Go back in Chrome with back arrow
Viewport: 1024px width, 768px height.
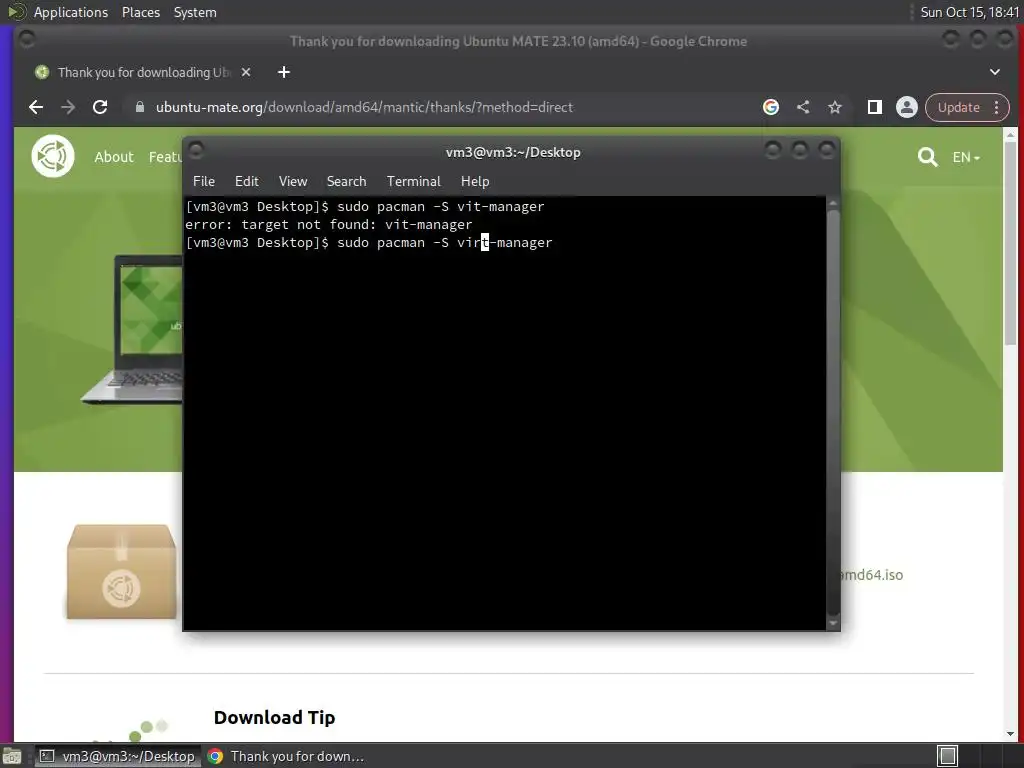point(36,107)
